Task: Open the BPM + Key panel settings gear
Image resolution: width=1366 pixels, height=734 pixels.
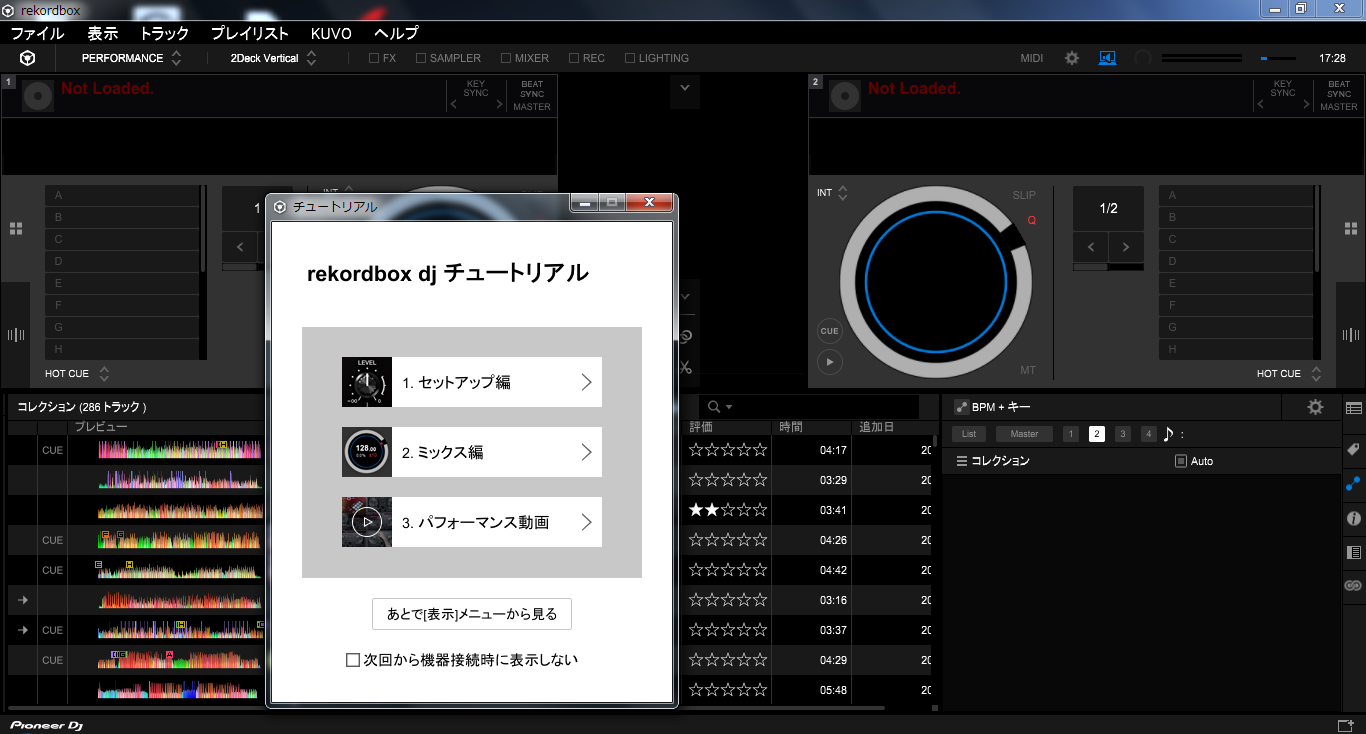Action: [x=1315, y=407]
